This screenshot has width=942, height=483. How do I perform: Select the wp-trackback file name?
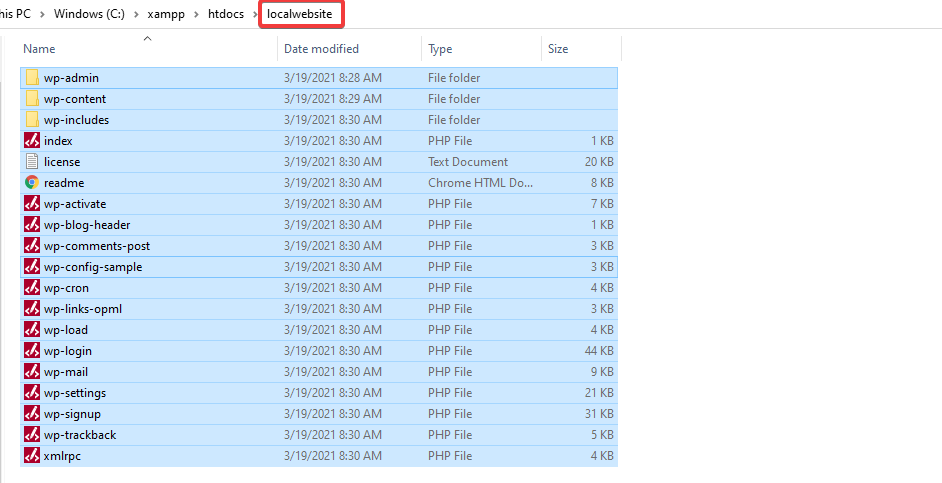coord(80,435)
